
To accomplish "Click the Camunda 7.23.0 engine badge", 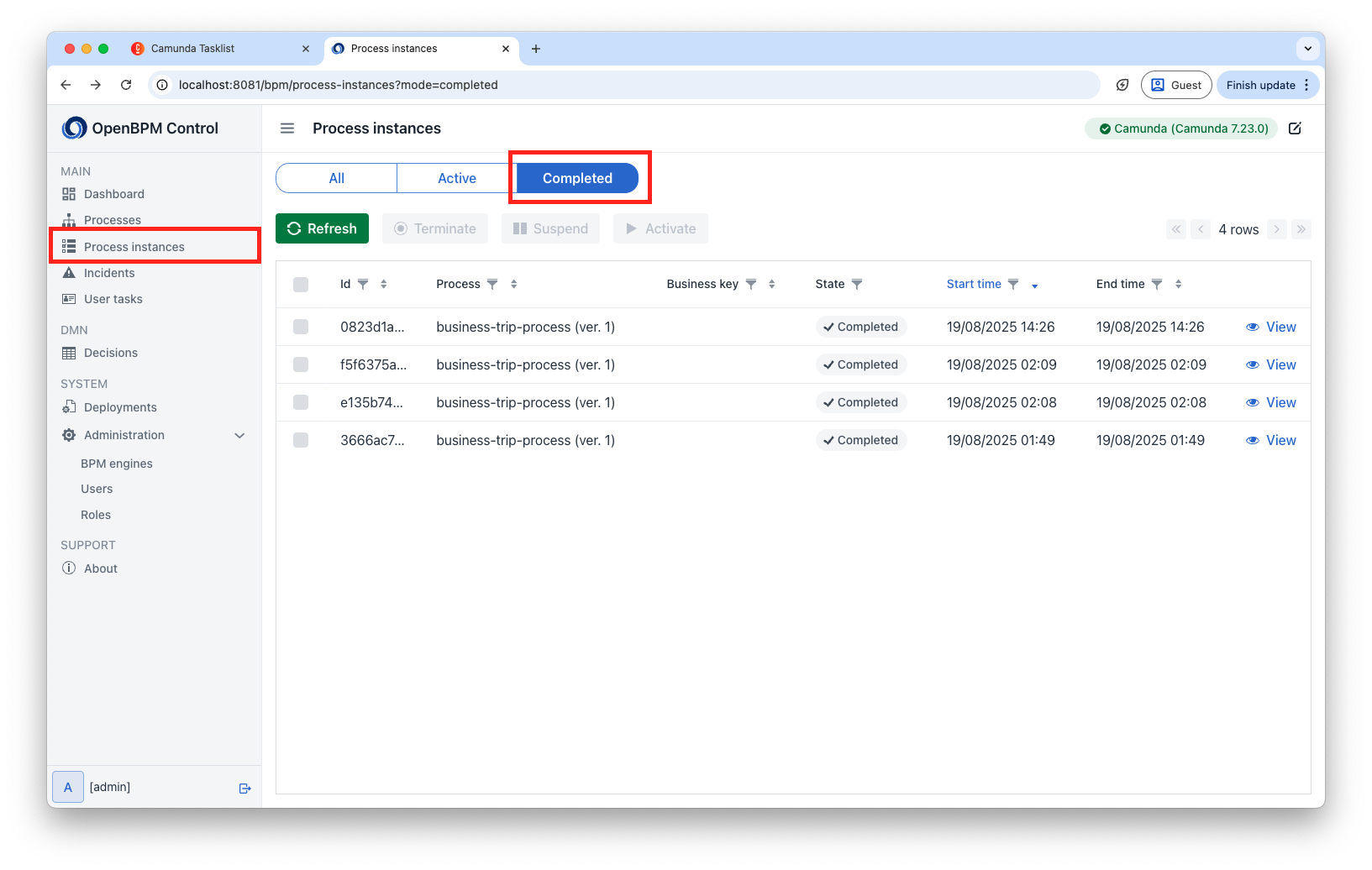I will 1182,128.
